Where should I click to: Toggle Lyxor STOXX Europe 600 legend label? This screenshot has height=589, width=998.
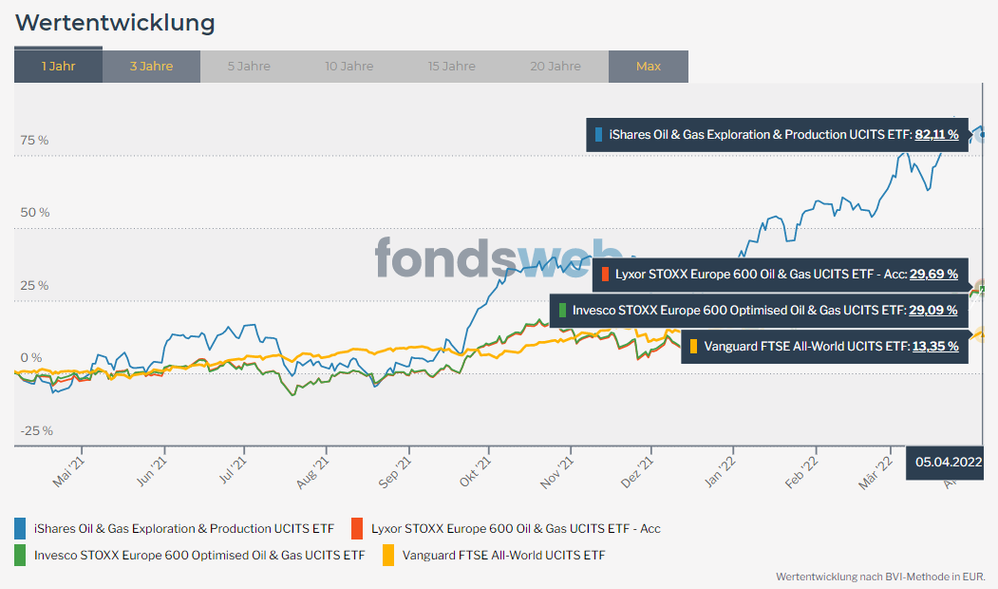515,528
